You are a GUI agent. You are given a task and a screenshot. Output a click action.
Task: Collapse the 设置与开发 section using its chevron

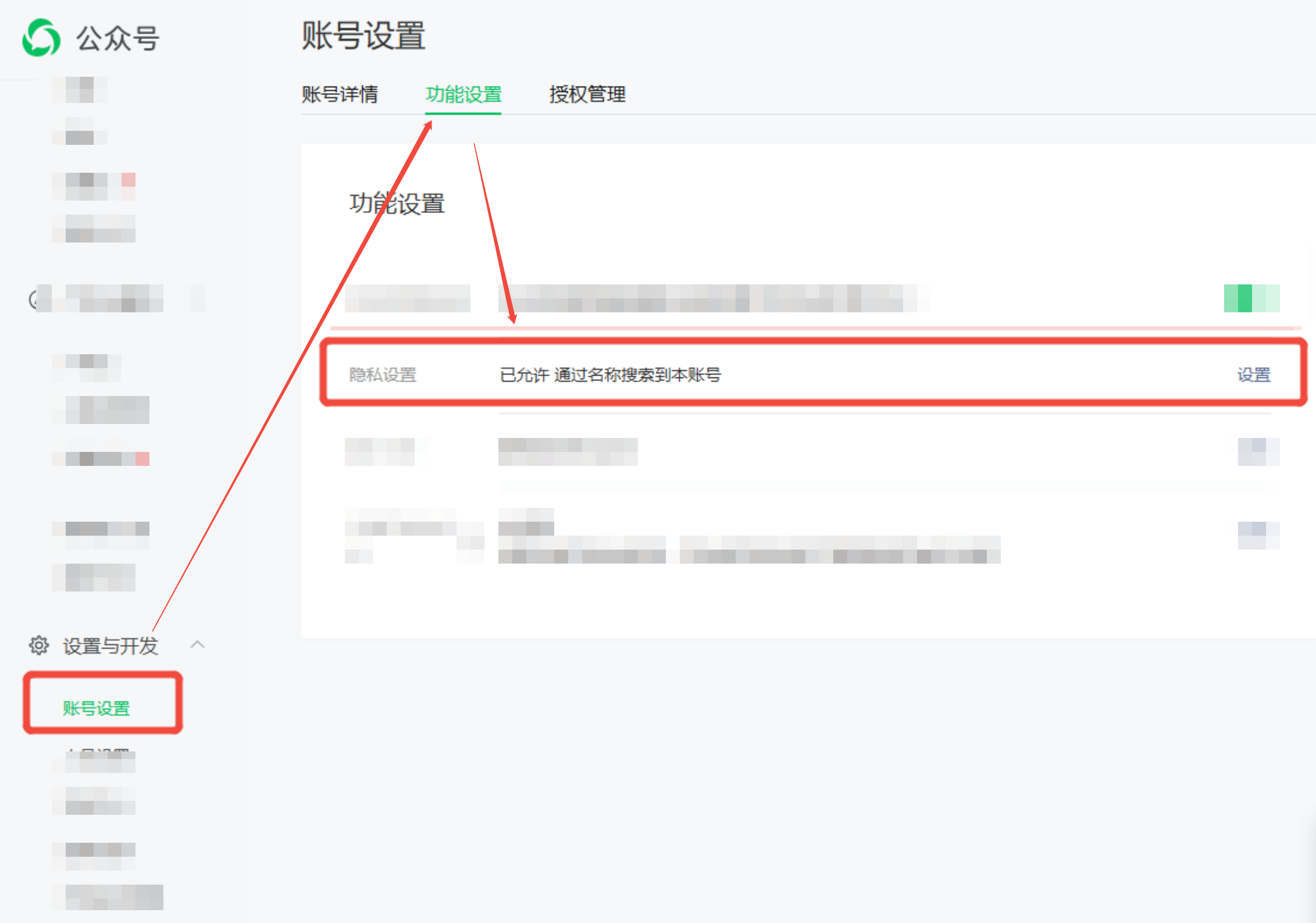(198, 644)
